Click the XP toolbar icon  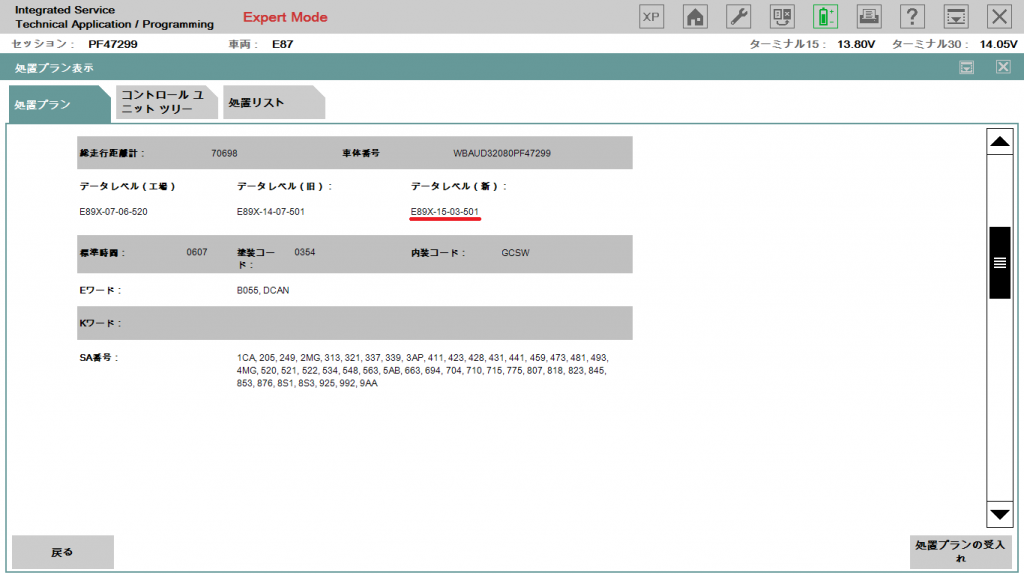click(x=651, y=16)
